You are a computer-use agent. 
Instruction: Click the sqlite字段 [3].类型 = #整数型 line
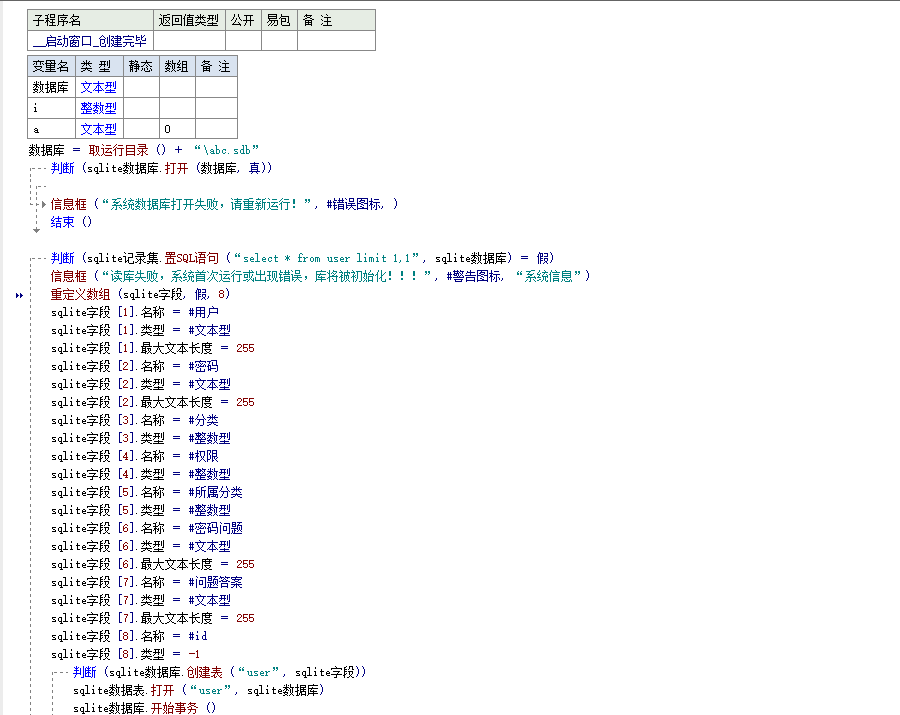(141, 438)
